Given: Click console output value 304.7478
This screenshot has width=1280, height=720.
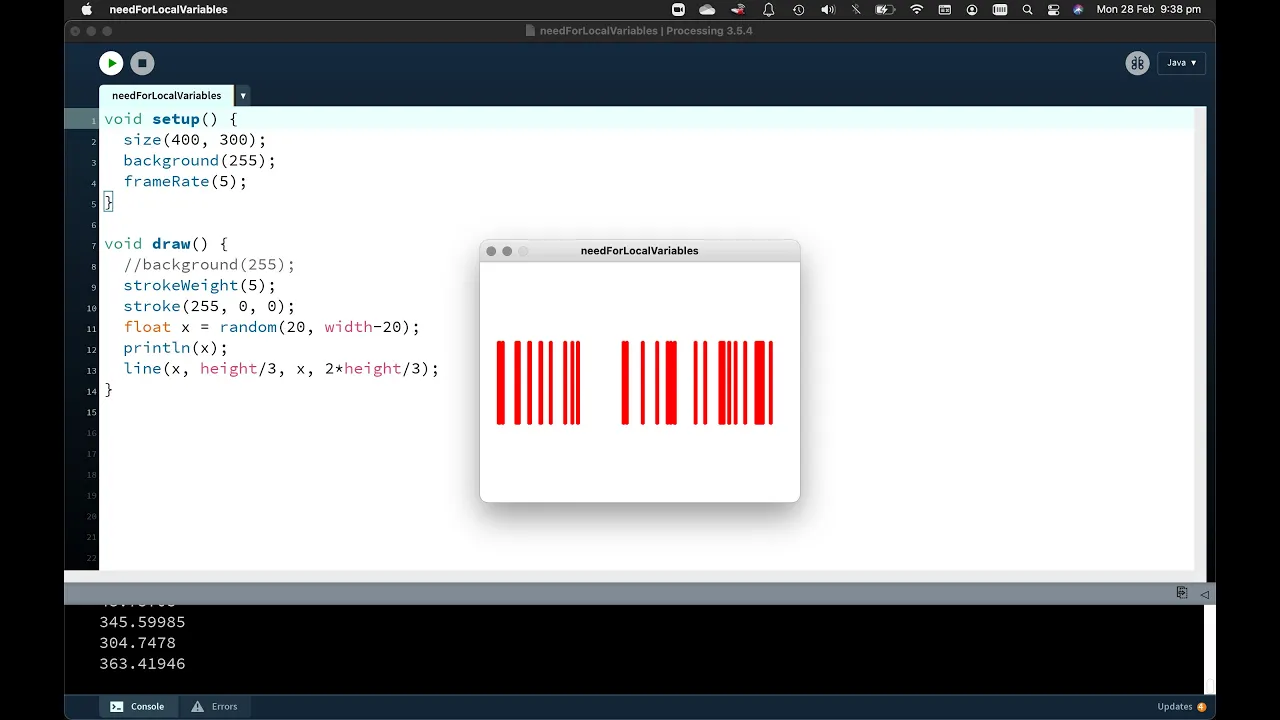Looking at the screenshot, I should tap(137, 642).
